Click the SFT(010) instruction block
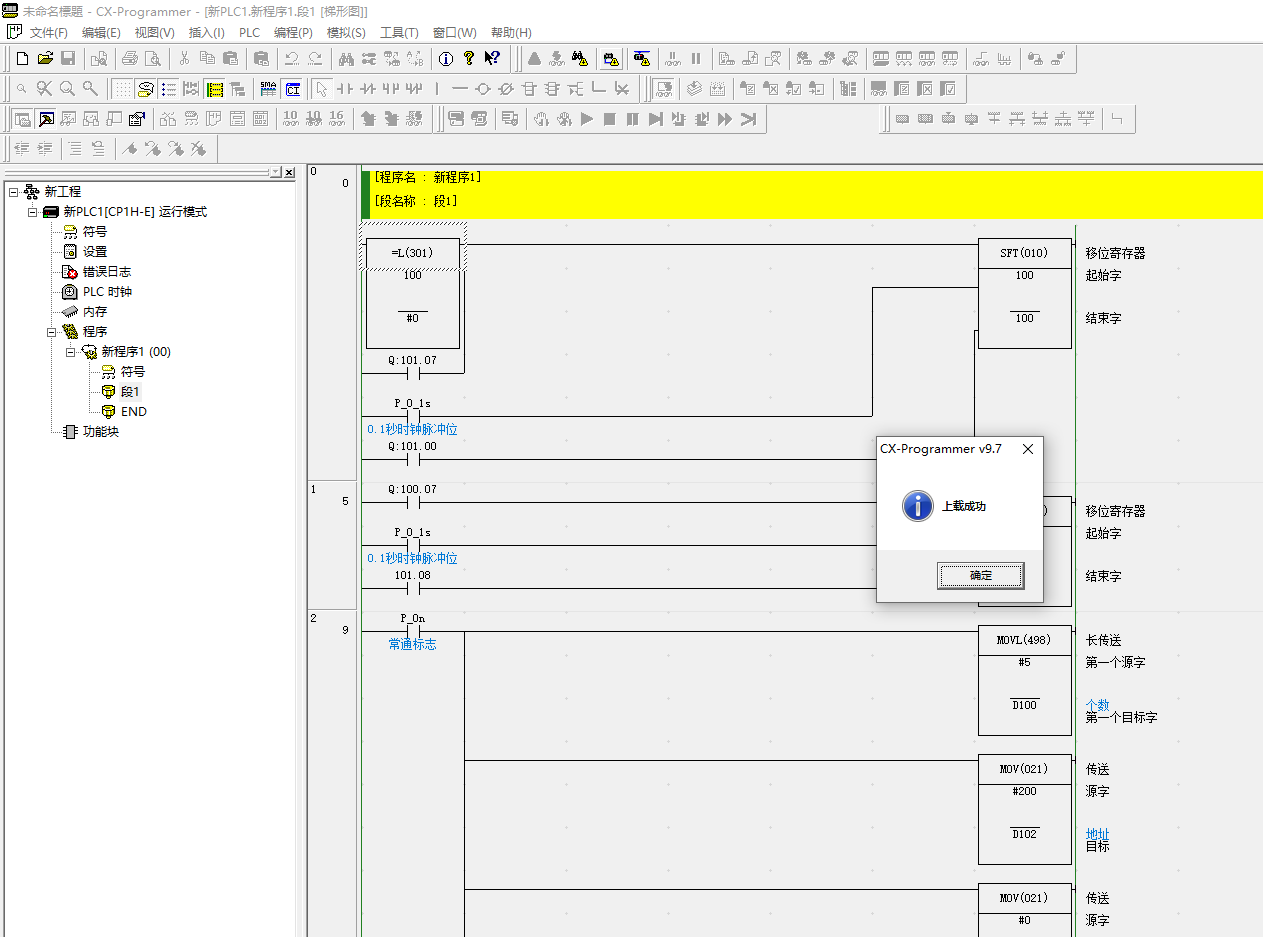The height and width of the screenshot is (937, 1263). 1024,254
